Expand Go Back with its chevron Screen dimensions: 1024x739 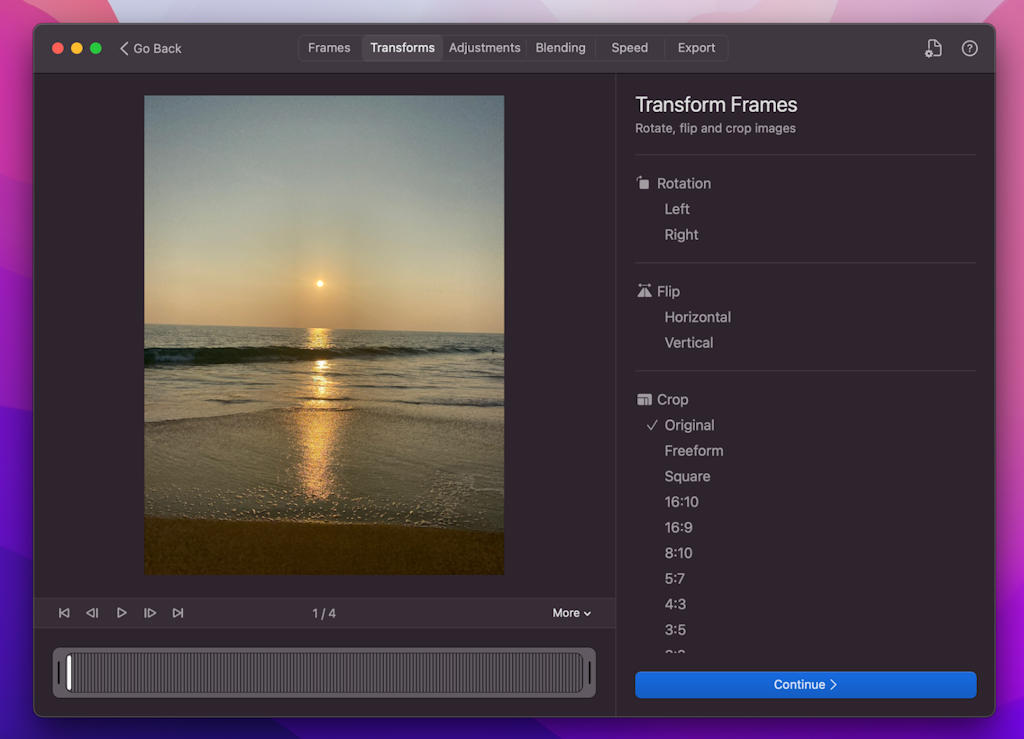click(x=124, y=47)
